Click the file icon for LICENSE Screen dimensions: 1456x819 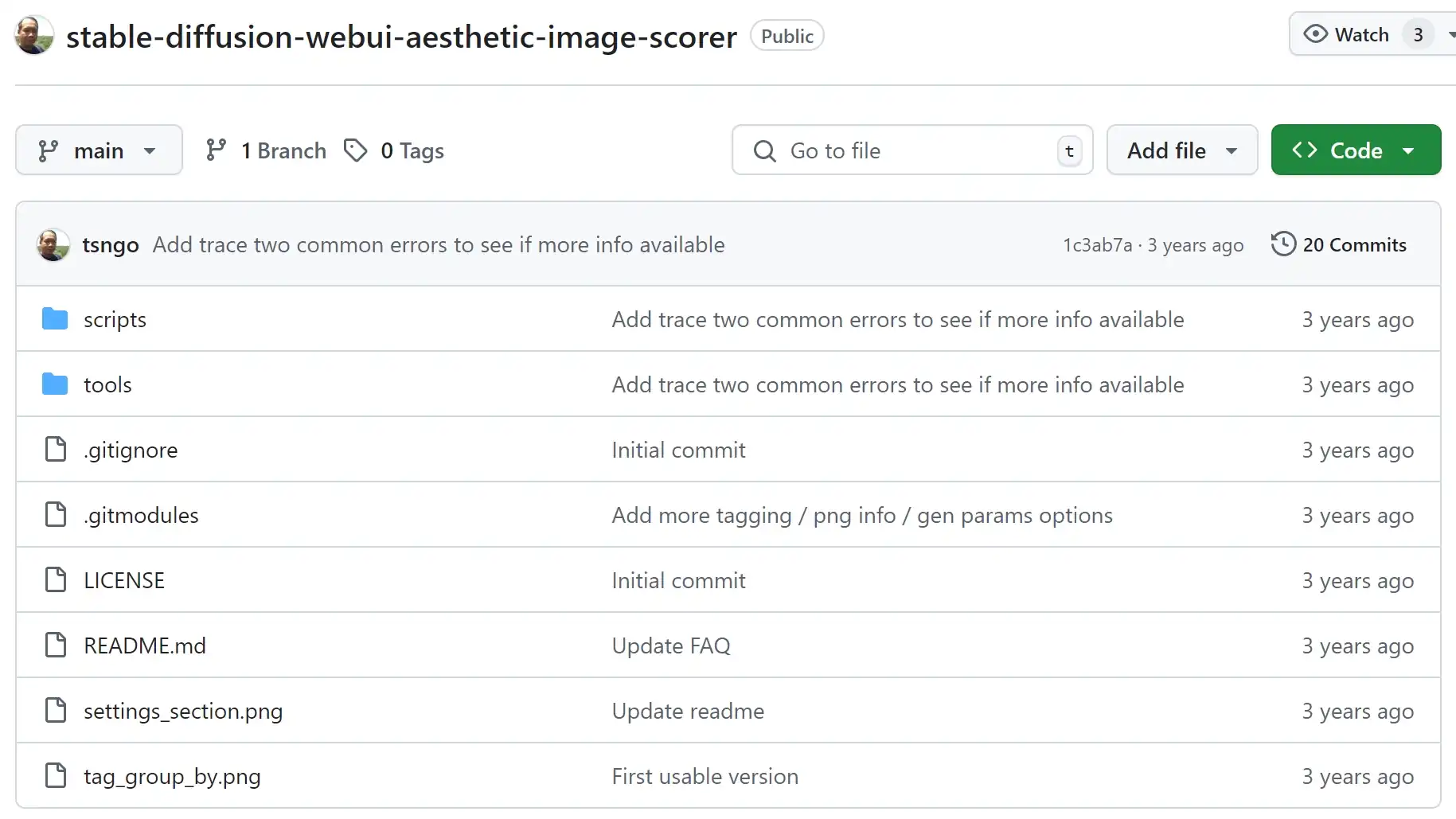[x=56, y=579]
